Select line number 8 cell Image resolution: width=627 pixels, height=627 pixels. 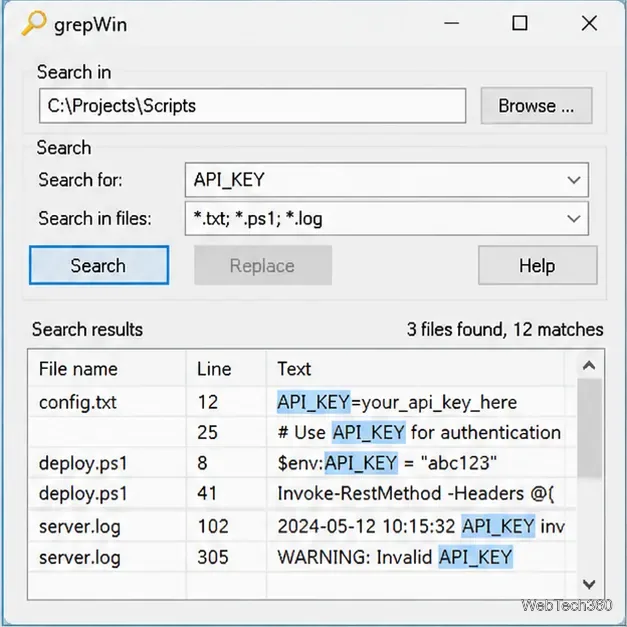click(x=202, y=463)
